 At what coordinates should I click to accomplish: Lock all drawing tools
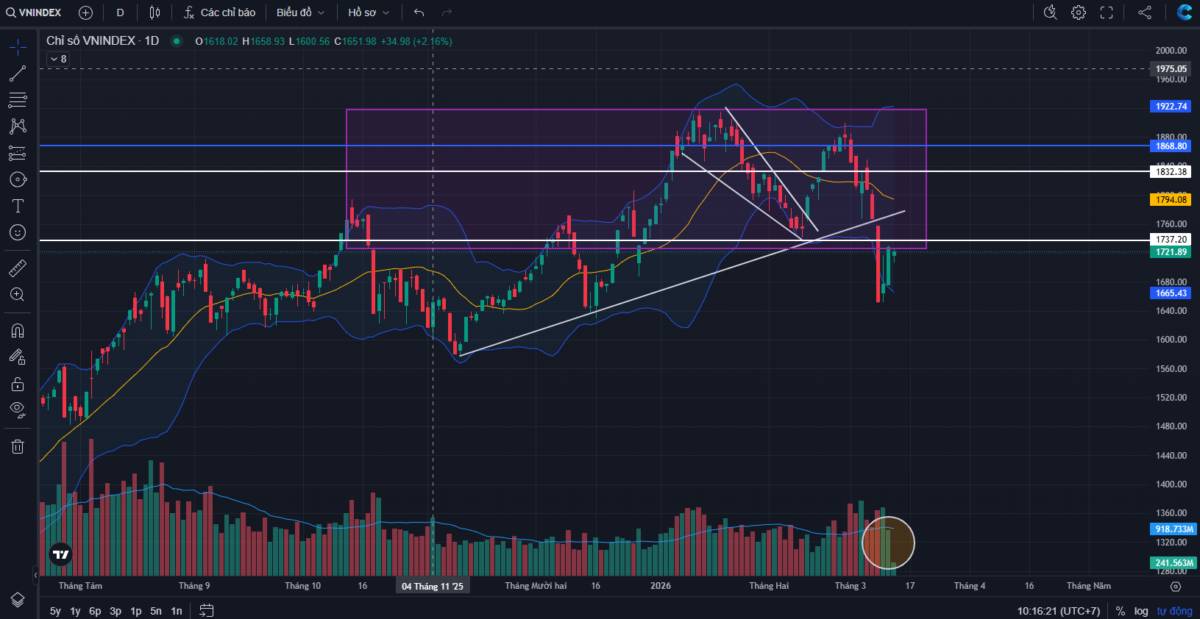pyautogui.click(x=17, y=384)
